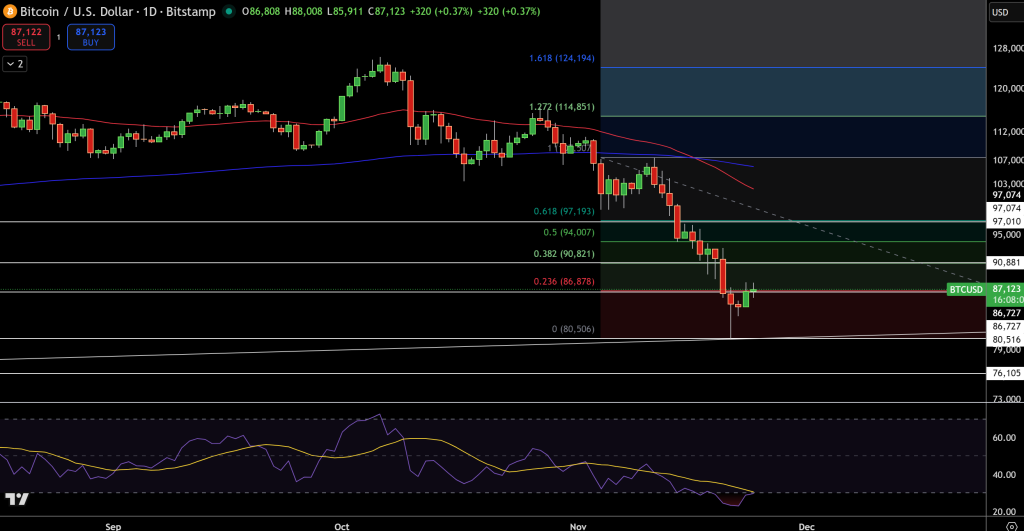Click the 120,000 price scale value
This screenshot has height=531, width=1024.
[1008, 88]
